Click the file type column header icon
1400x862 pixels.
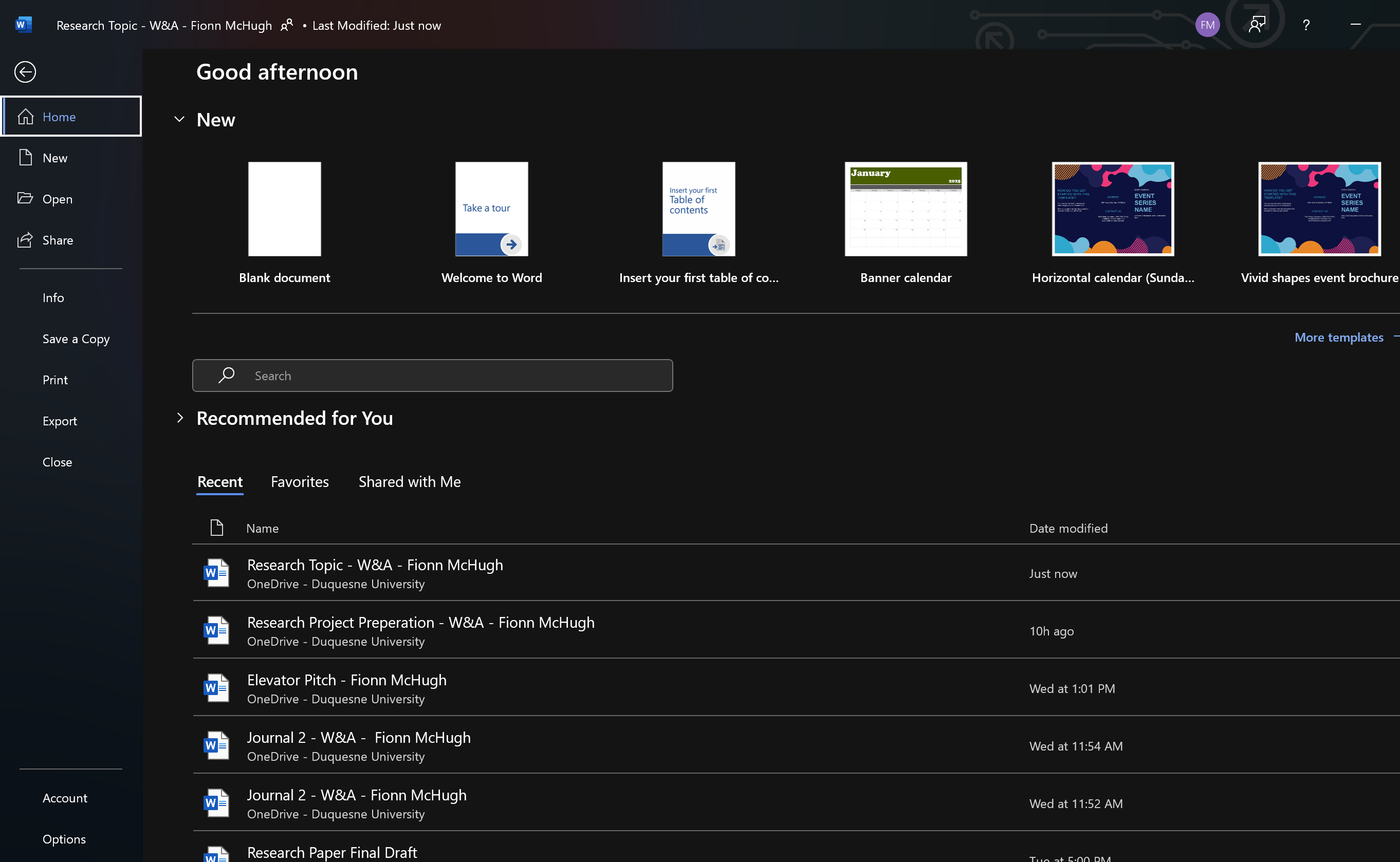(x=216, y=528)
